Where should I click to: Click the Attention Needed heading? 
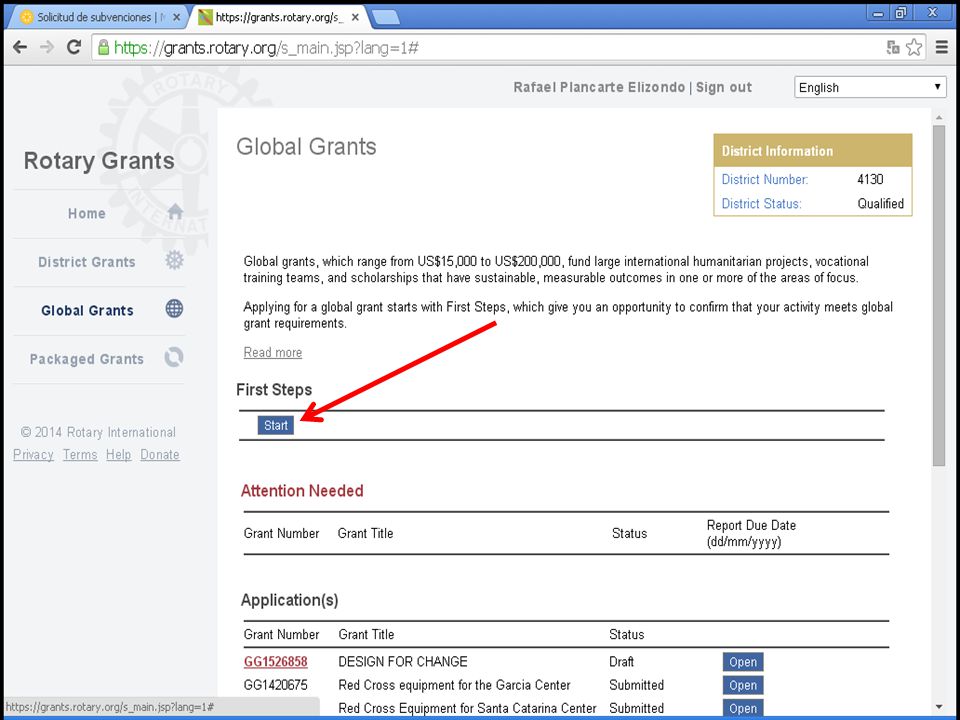point(302,491)
